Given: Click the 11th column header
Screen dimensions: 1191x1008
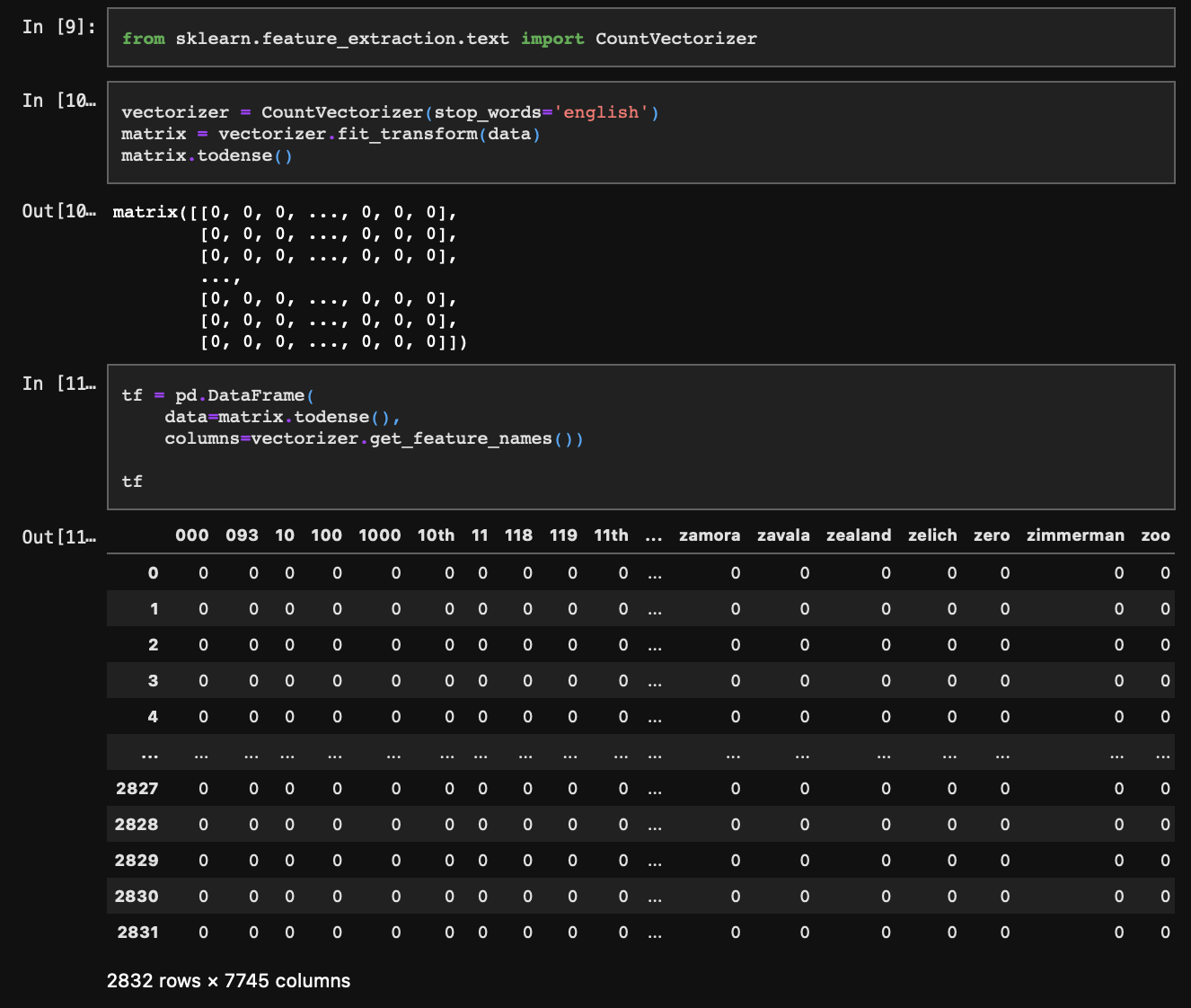Looking at the screenshot, I should (x=611, y=535).
